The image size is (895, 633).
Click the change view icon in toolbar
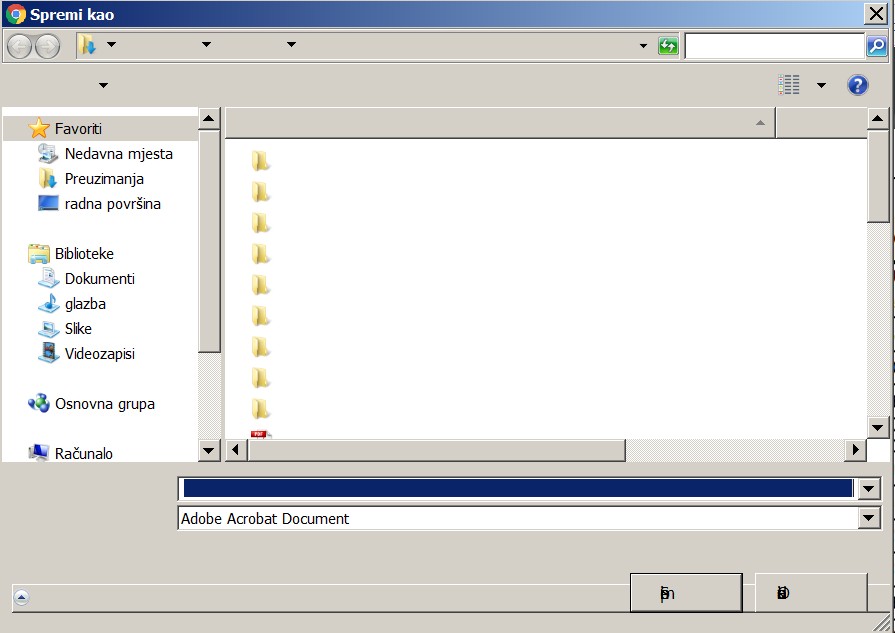789,85
